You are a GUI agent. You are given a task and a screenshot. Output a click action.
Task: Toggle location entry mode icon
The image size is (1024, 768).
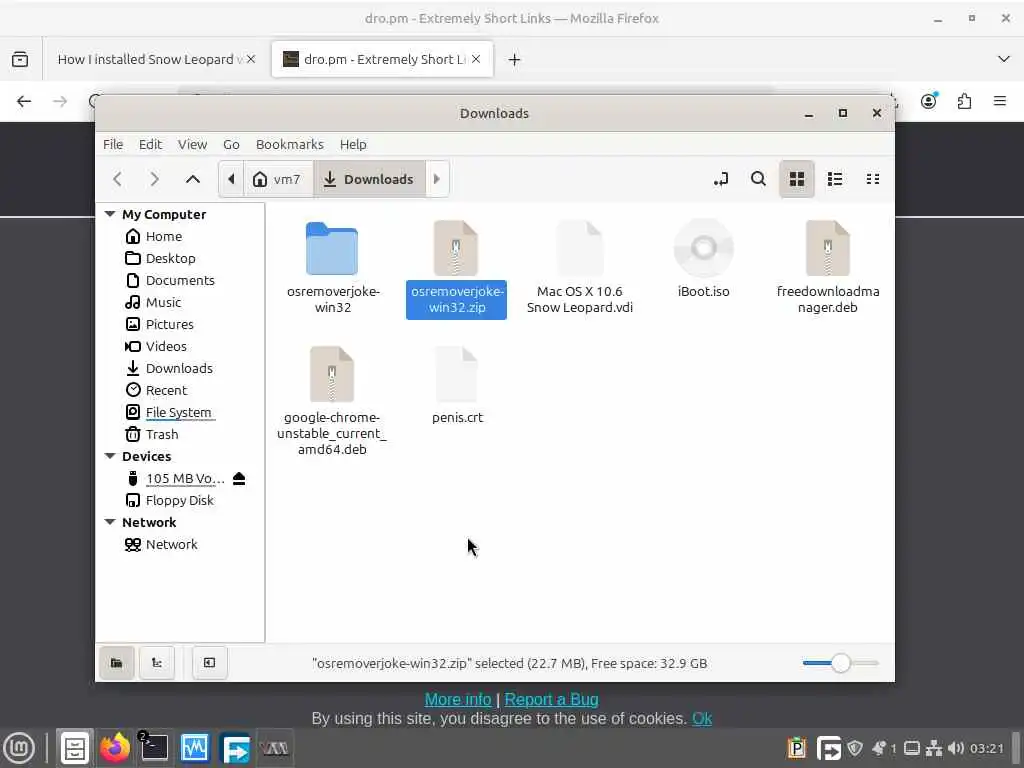[x=721, y=179]
